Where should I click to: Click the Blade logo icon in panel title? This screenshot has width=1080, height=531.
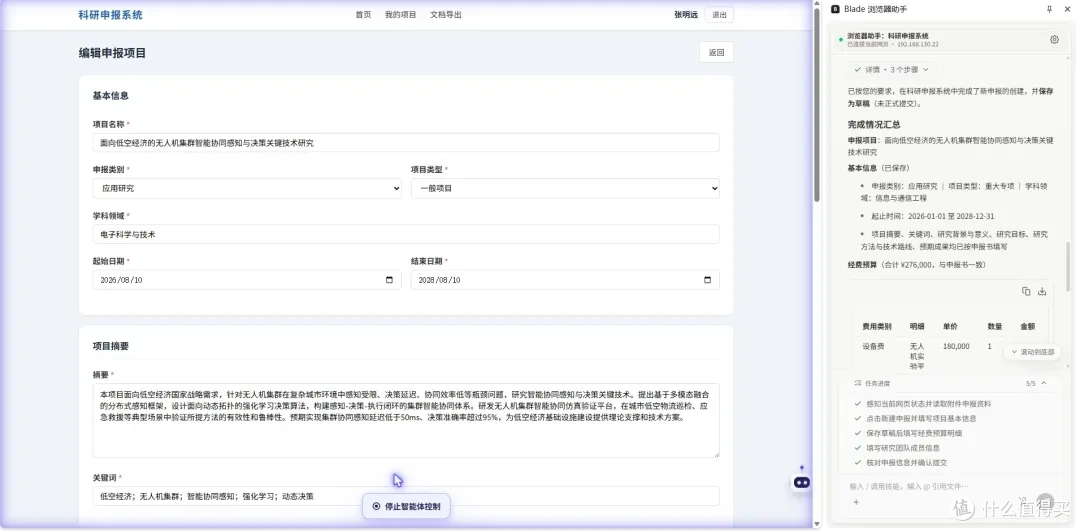(835, 9)
